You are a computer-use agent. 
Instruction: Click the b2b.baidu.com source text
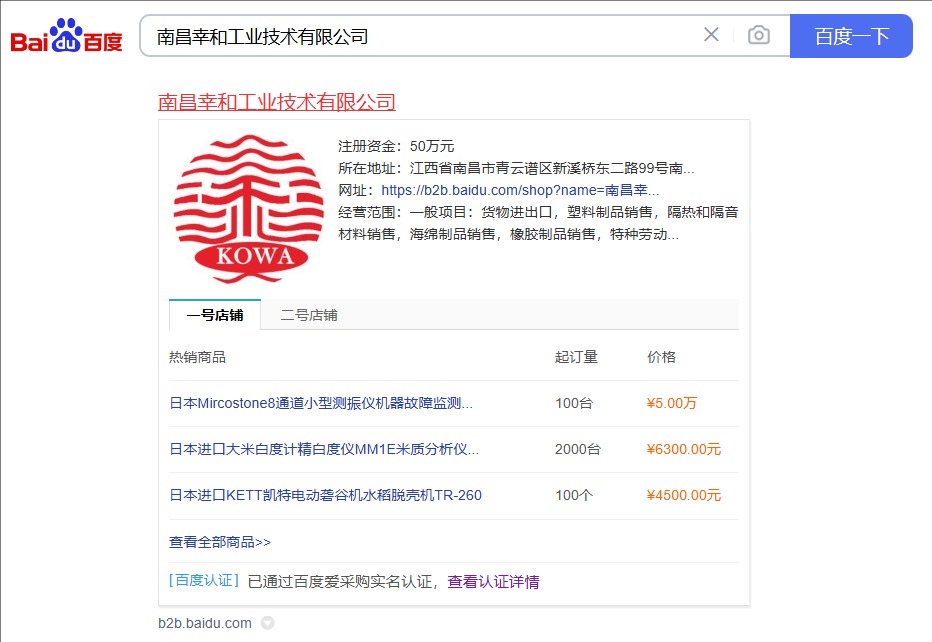pyautogui.click(x=205, y=623)
